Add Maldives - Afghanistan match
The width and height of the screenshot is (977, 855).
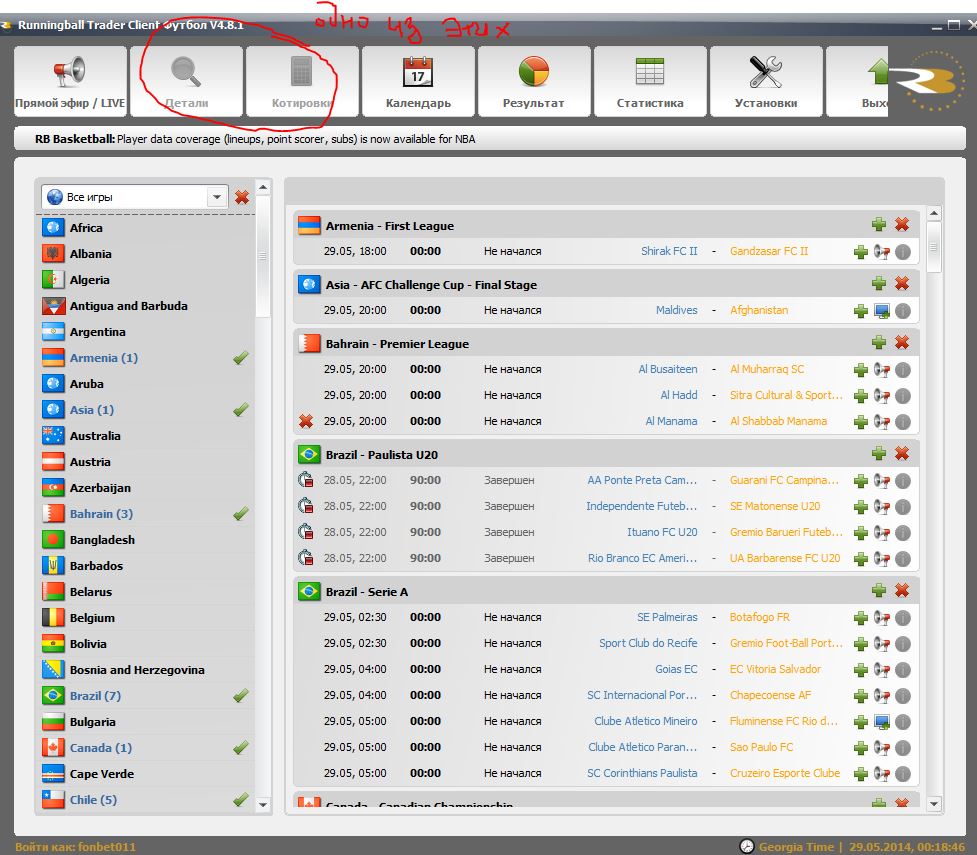(860, 310)
